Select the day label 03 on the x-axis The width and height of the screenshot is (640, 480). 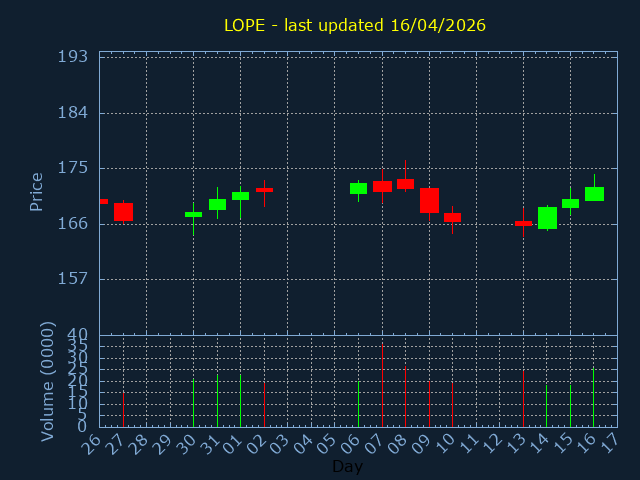point(279,443)
